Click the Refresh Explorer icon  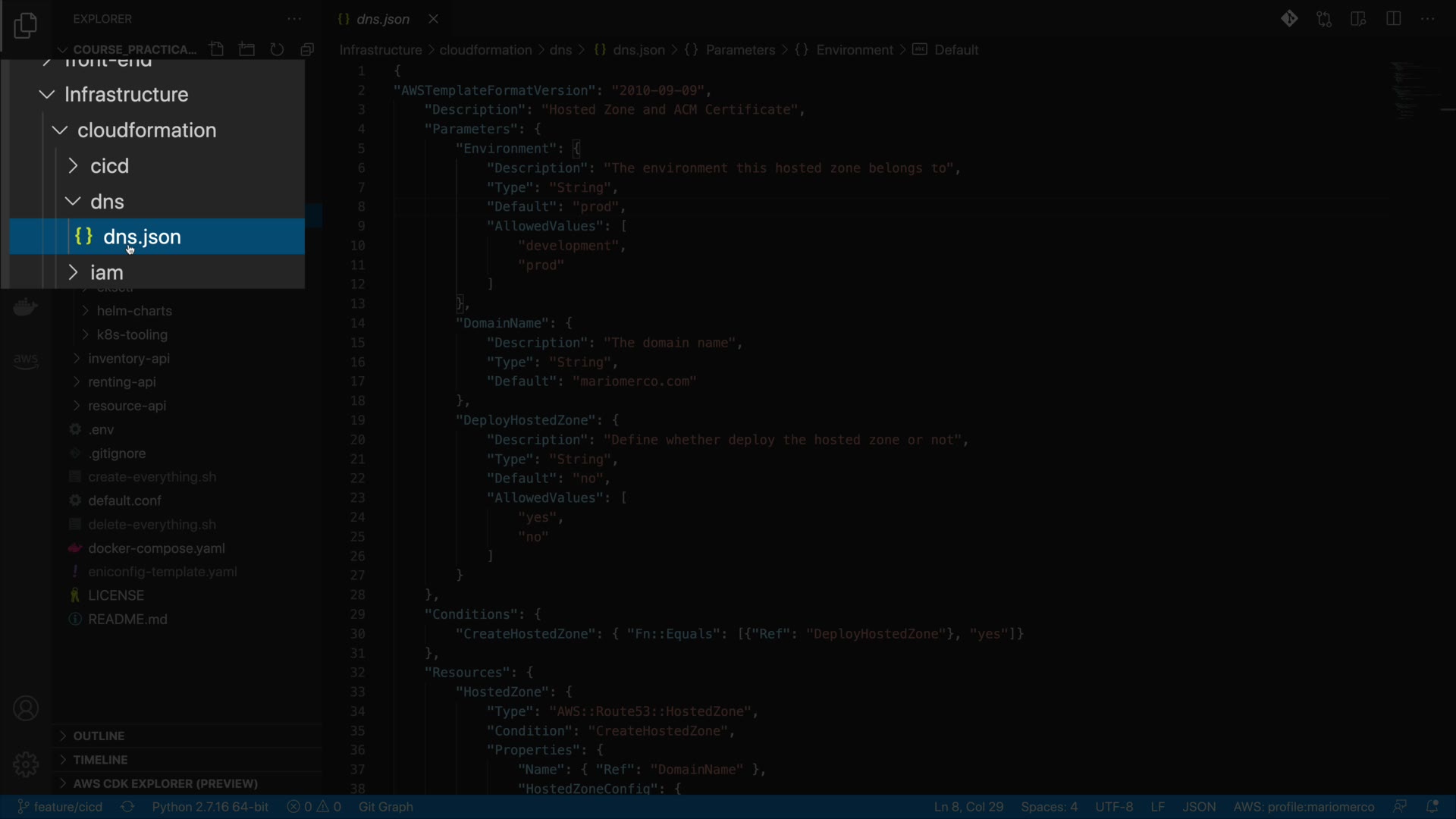(277, 50)
